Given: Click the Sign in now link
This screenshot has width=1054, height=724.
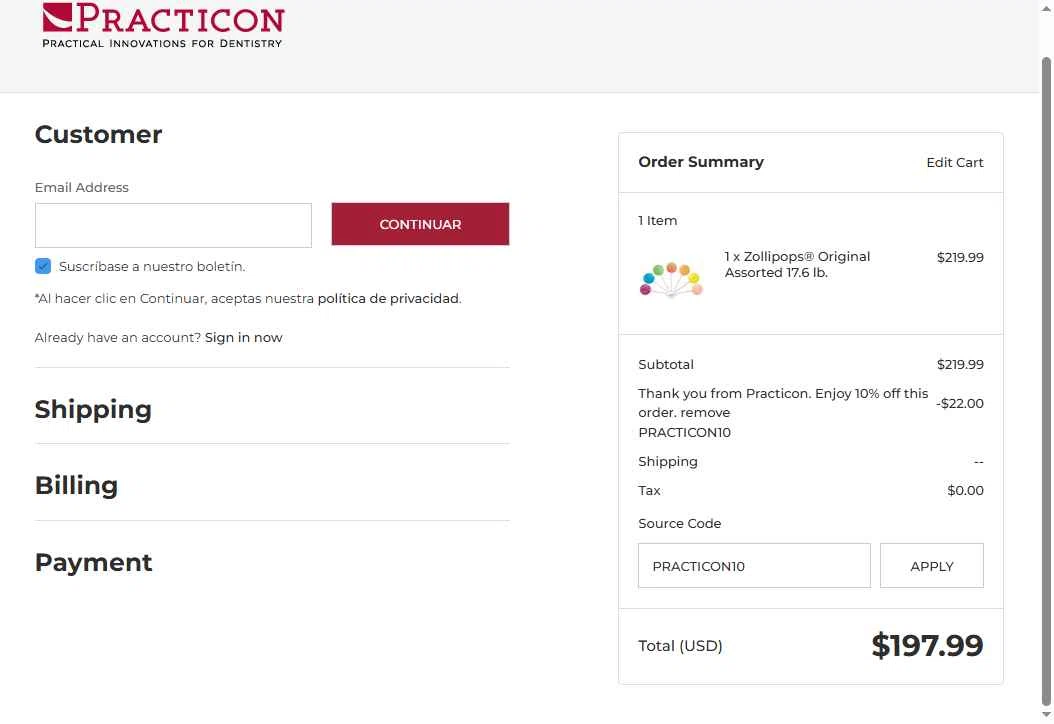Looking at the screenshot, I should click(x=243, y=337).
